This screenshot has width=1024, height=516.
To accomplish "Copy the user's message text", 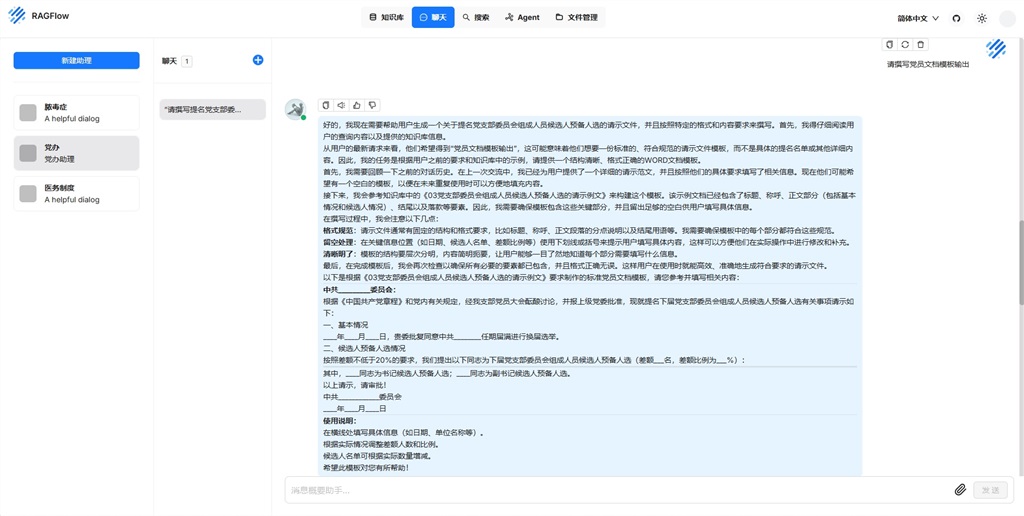I will (889, 44).
